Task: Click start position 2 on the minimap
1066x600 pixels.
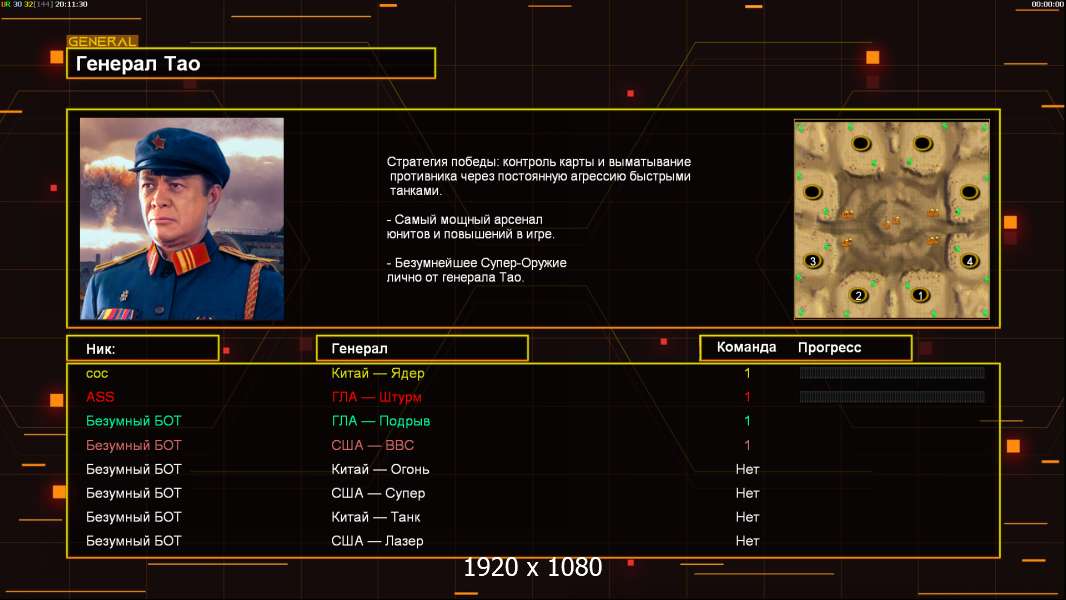Action: tap(859, 296)
